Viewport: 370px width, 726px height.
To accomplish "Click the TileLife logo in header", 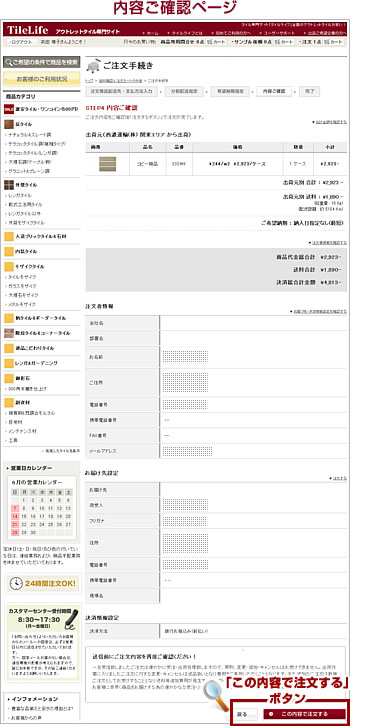I will point(27,31).
